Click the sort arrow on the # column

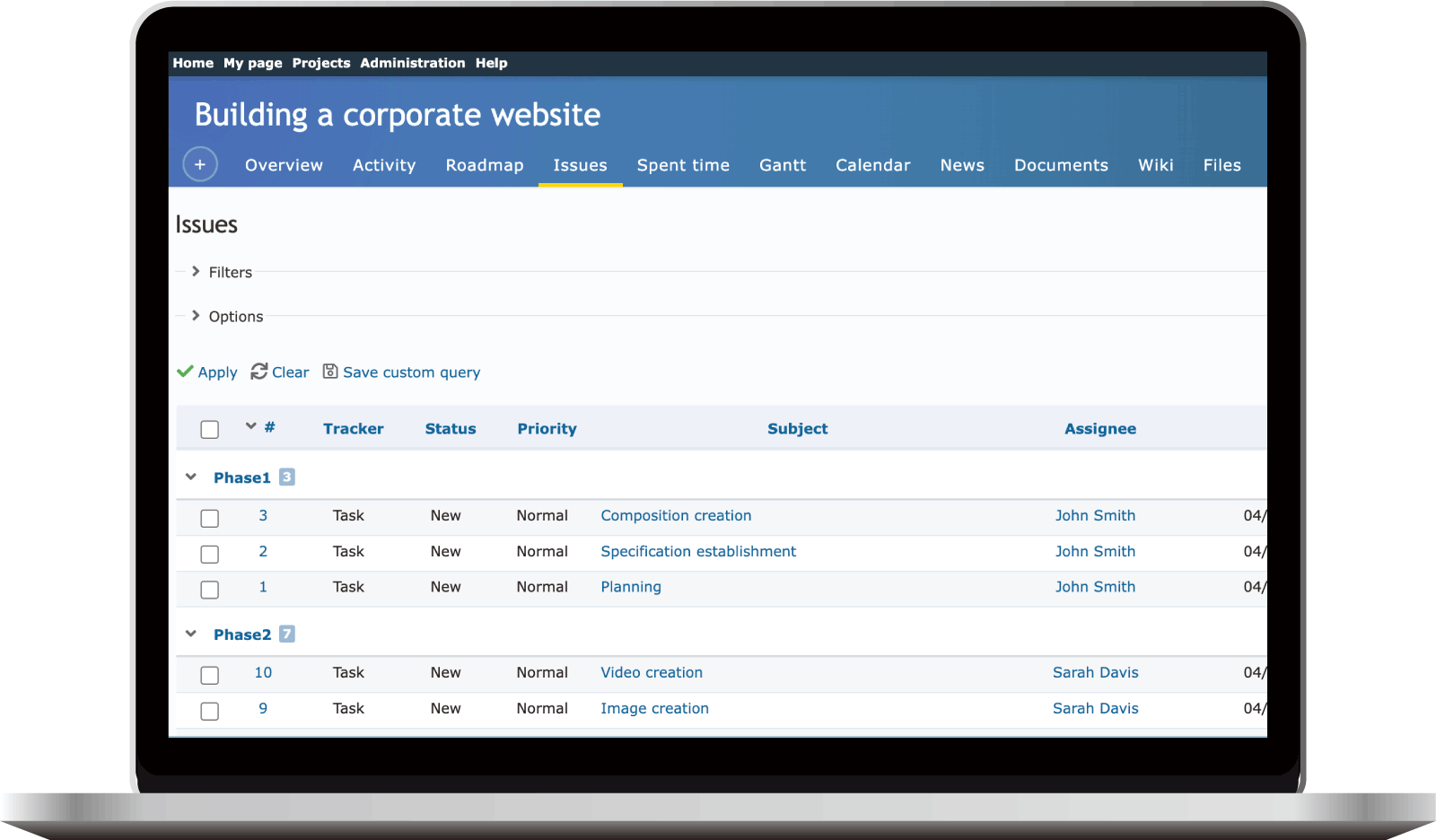(x=251, y=426)
